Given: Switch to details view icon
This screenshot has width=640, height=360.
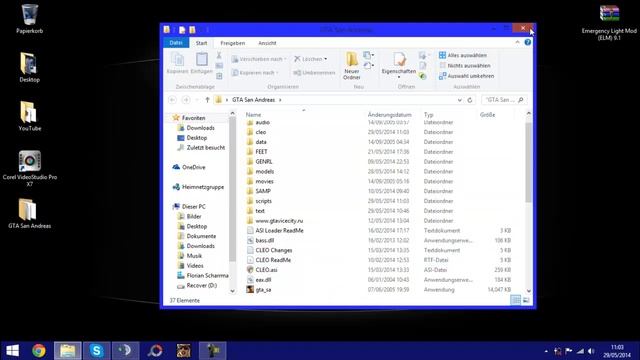Looking at the screenshot, I should [516, 300].
